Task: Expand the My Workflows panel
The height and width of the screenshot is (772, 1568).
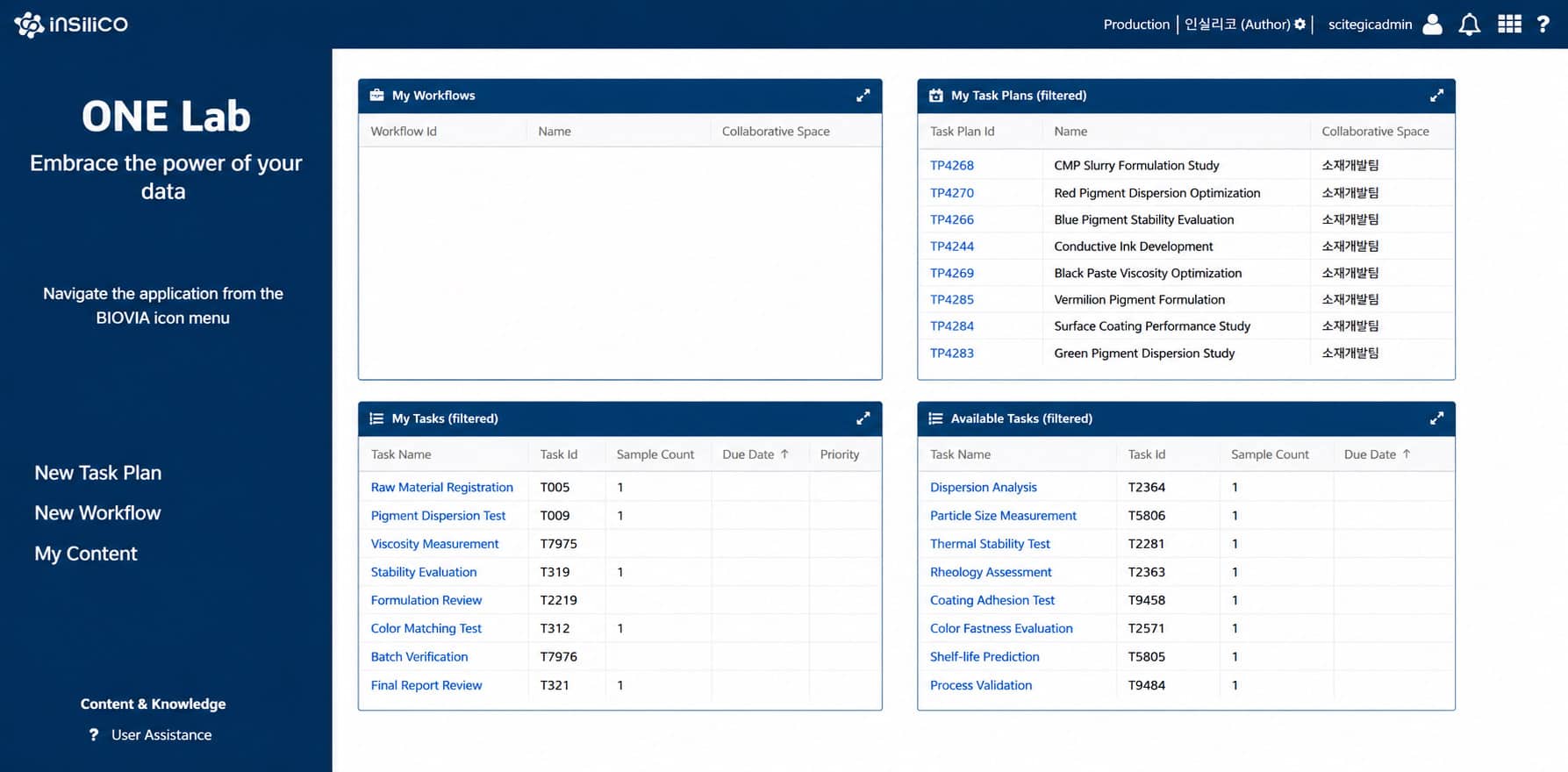Action: click(x=863, y=96)
